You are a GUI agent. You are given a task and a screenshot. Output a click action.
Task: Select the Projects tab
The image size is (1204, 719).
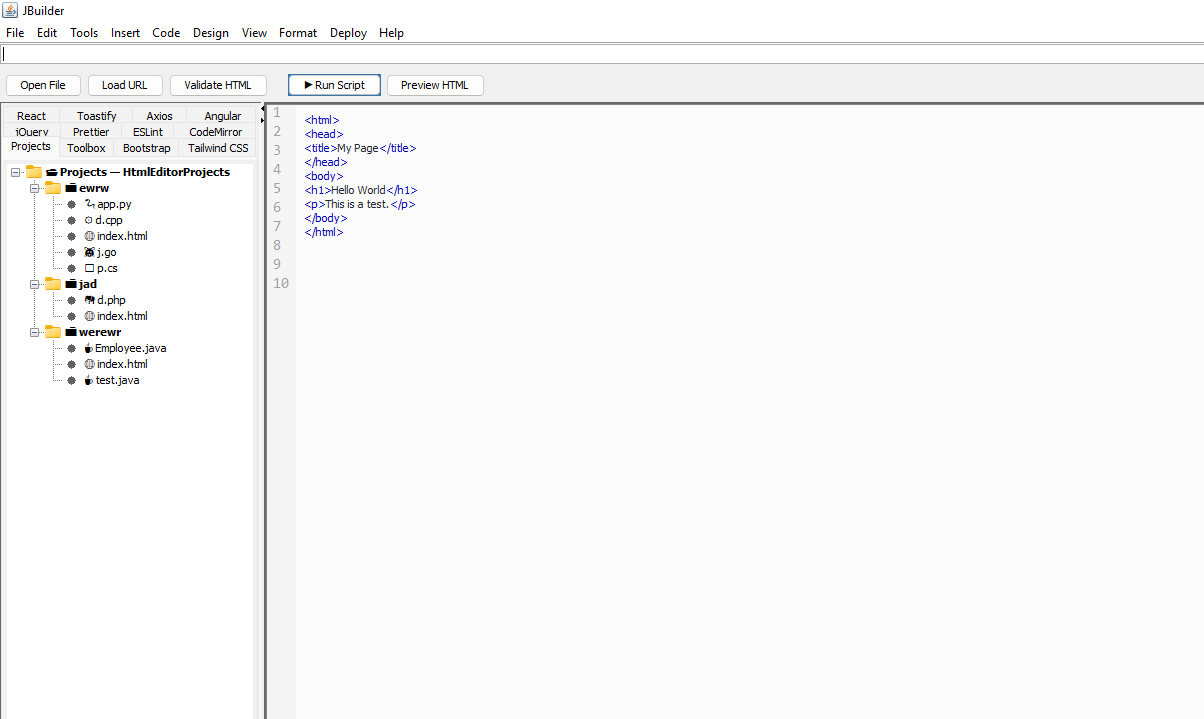31,147
